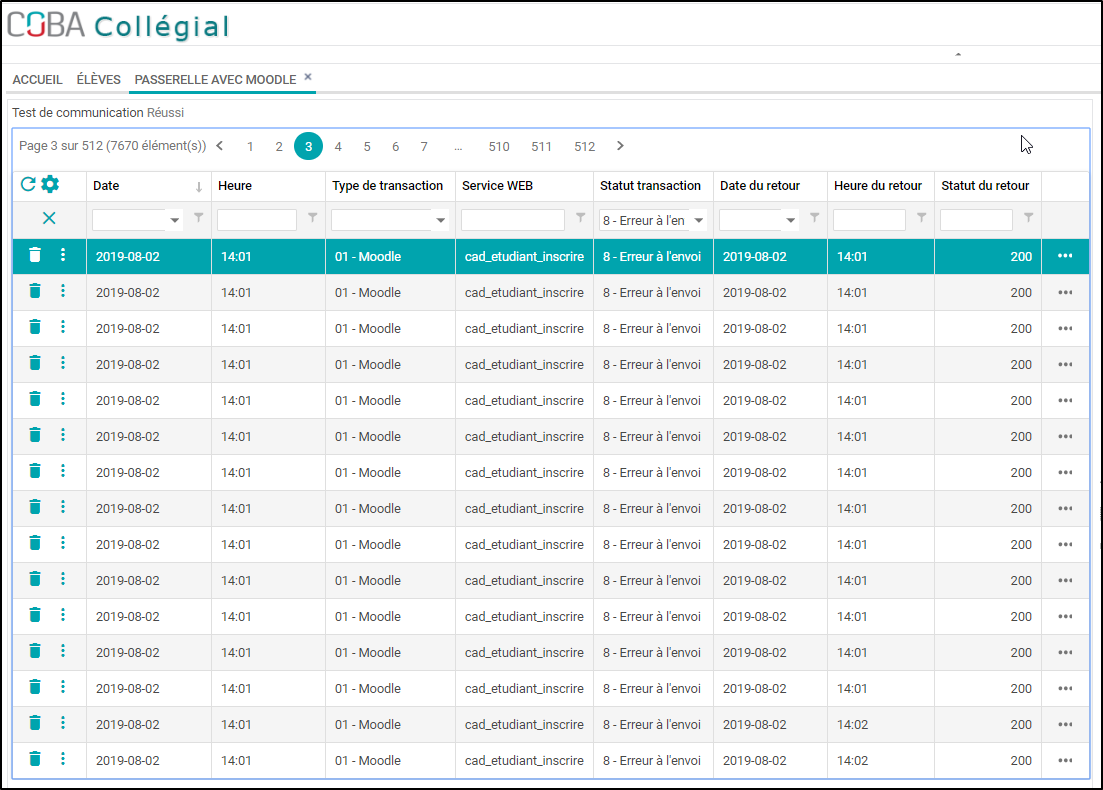Switch to the ACCUEIL tab

37,80
